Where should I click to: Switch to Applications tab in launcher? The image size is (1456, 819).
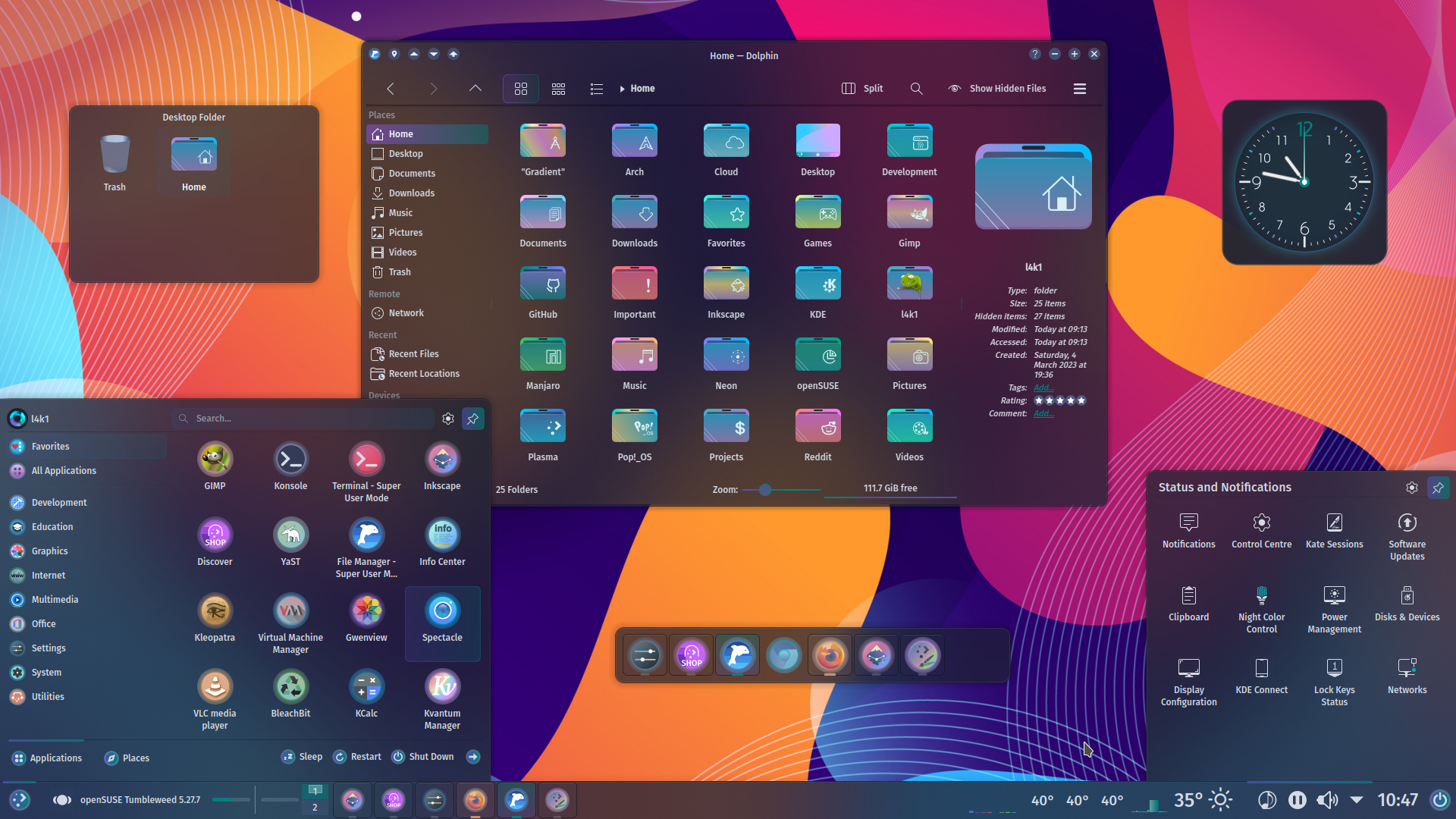(x=47, y=758)
